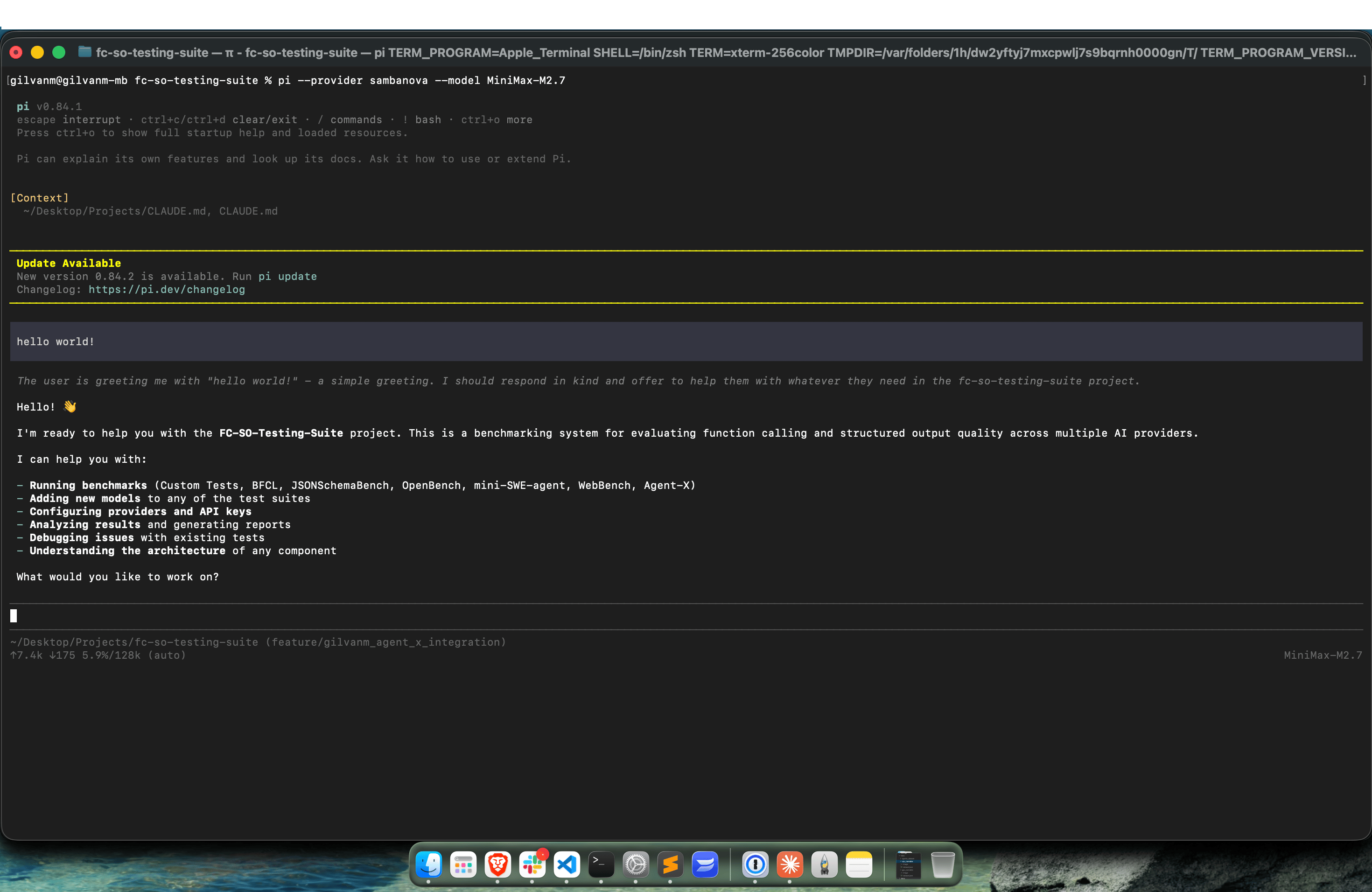Click the window title text in title bar
1372x892 pixels.
[726, 52]
